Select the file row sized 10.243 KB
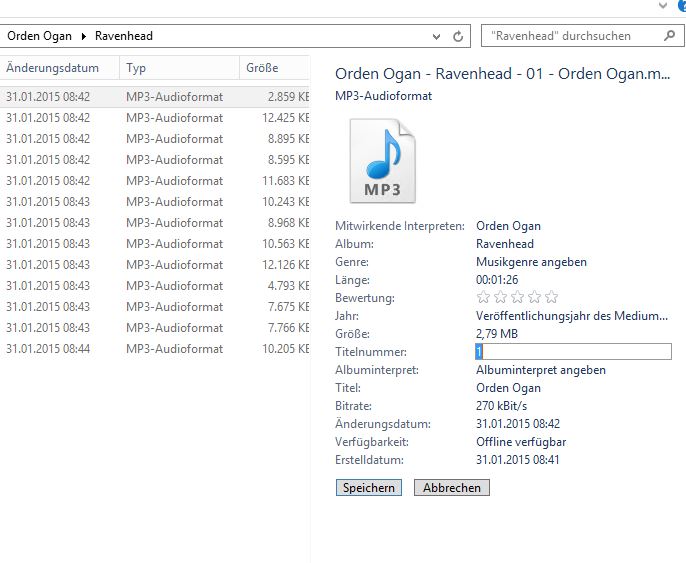The width and height of the screenshot is (686, 563). tap(154, 202)
